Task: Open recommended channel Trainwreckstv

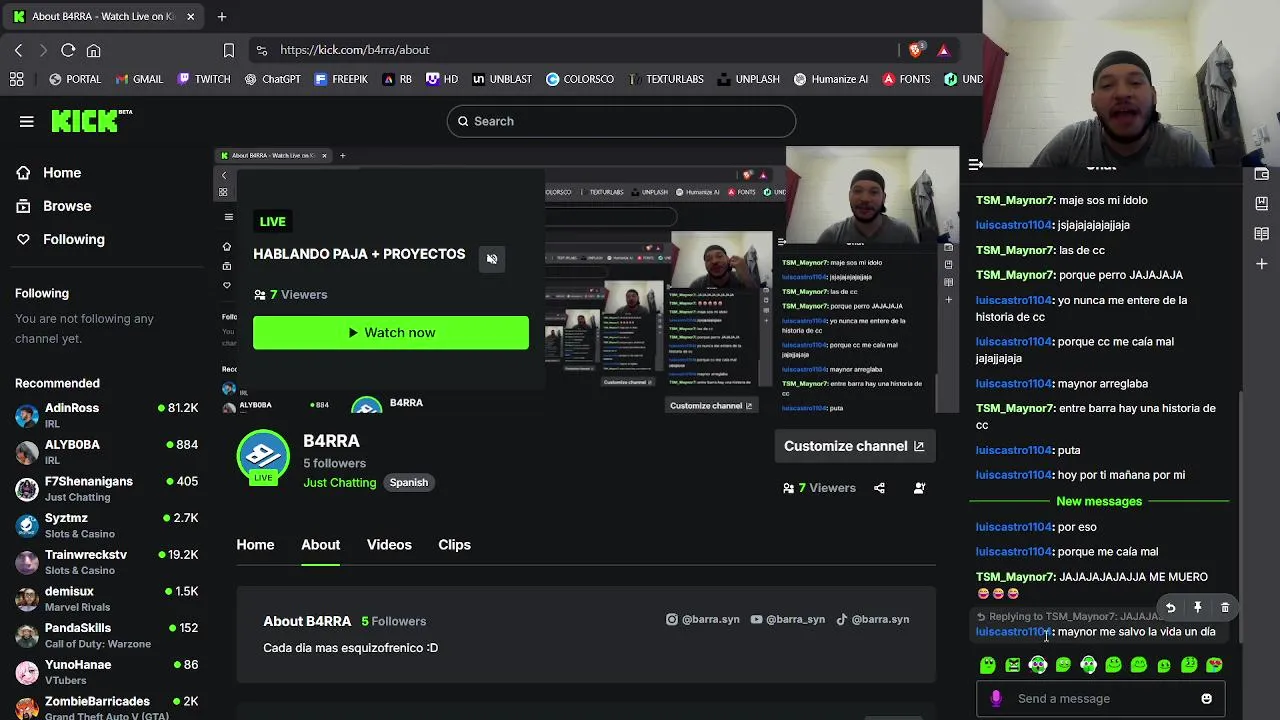Action: point(107,562)
